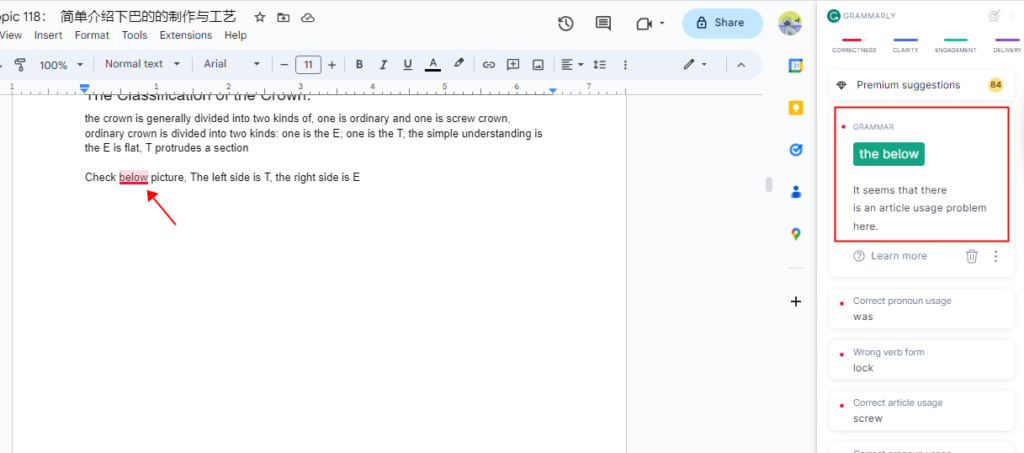
Task: Check the cloud save status icon
Action: click(308, 18)
